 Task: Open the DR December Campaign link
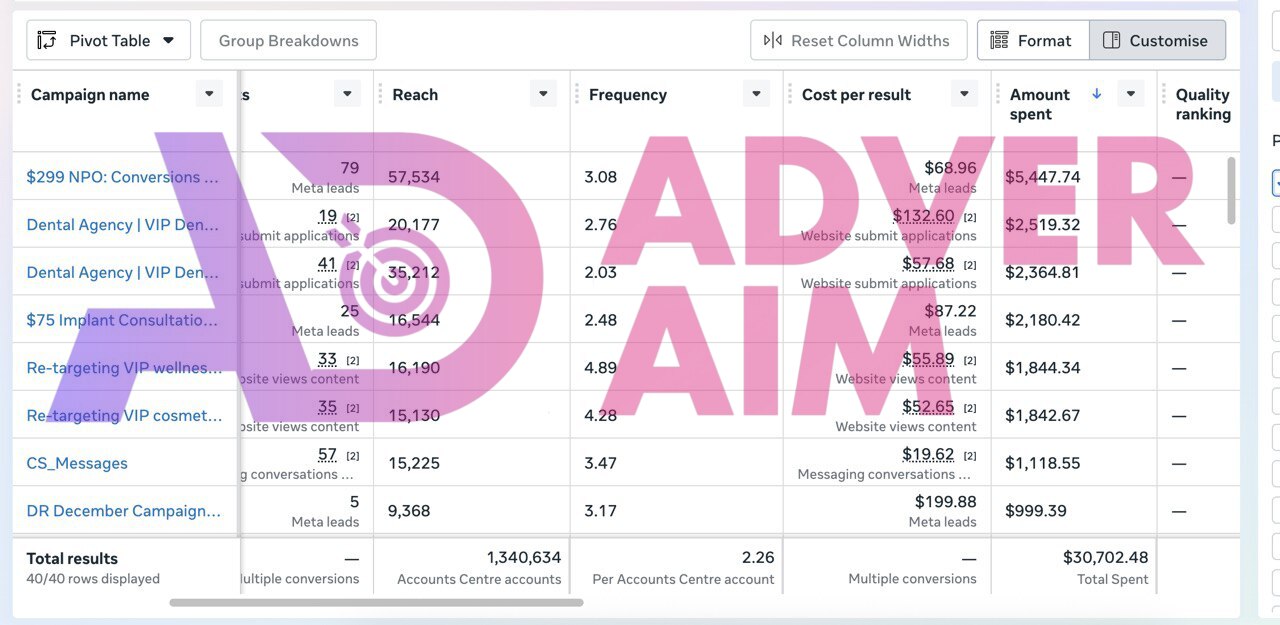pos(123,511)
